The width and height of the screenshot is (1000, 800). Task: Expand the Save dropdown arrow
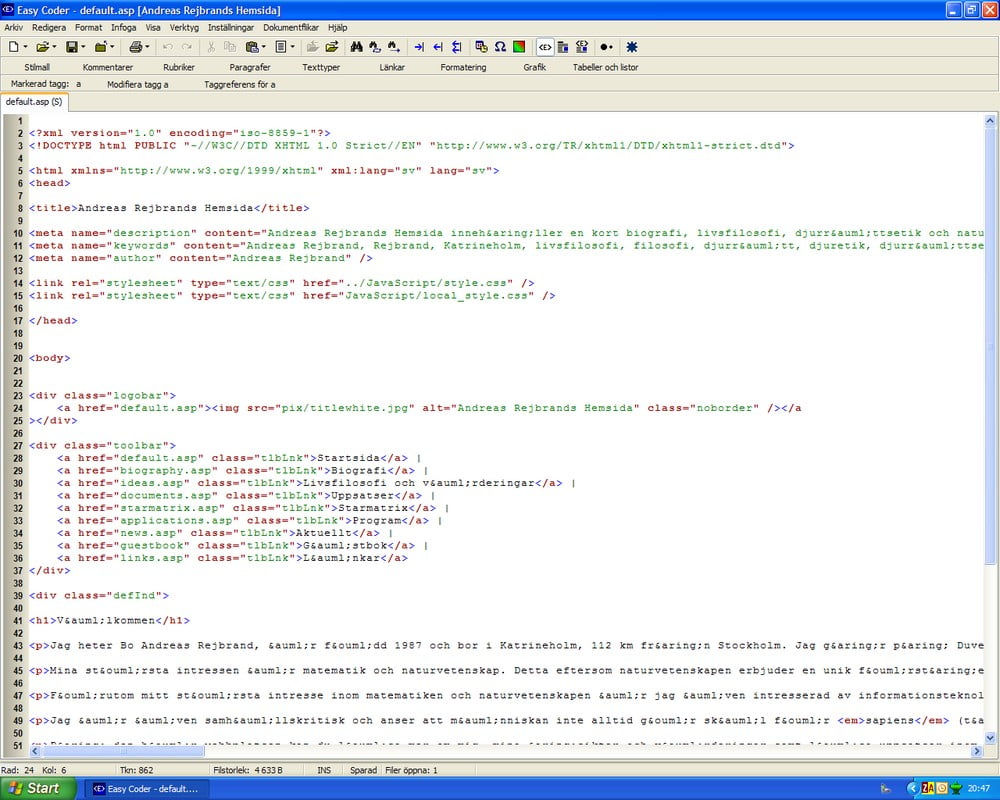click(x=83, y=47)
